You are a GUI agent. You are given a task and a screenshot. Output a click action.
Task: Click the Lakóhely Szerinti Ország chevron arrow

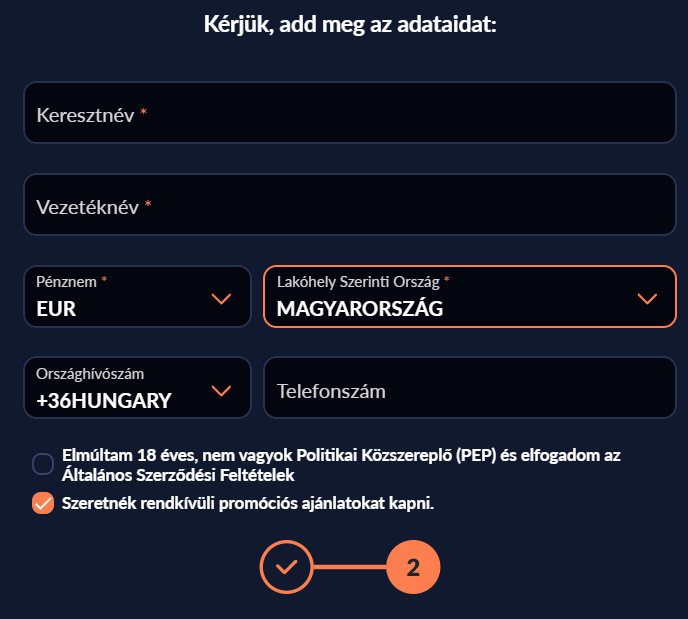pyautogui.click(x=647, y=299)
